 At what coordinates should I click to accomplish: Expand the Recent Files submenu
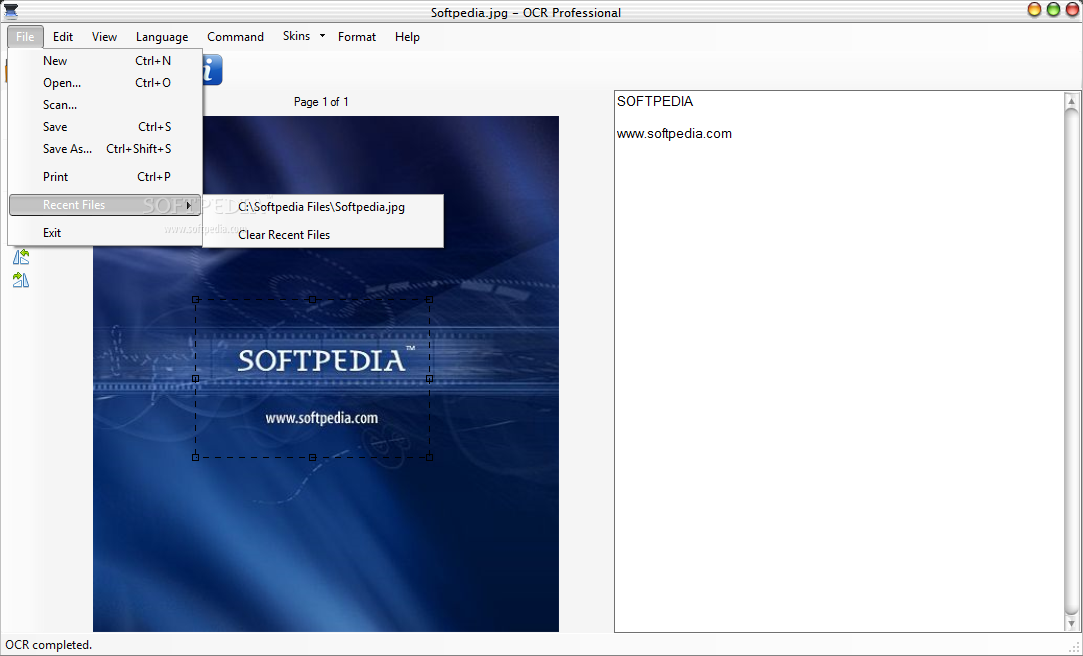coord(105,205)
